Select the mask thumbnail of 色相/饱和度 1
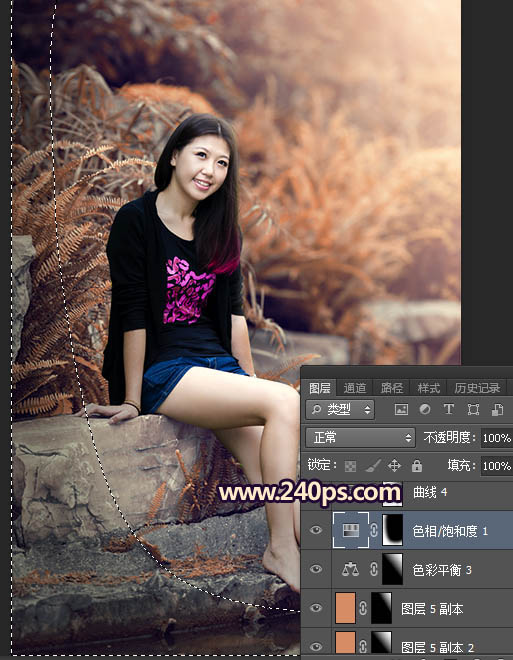Viewport: 513px width, 660px height. (x=392, y=530)
